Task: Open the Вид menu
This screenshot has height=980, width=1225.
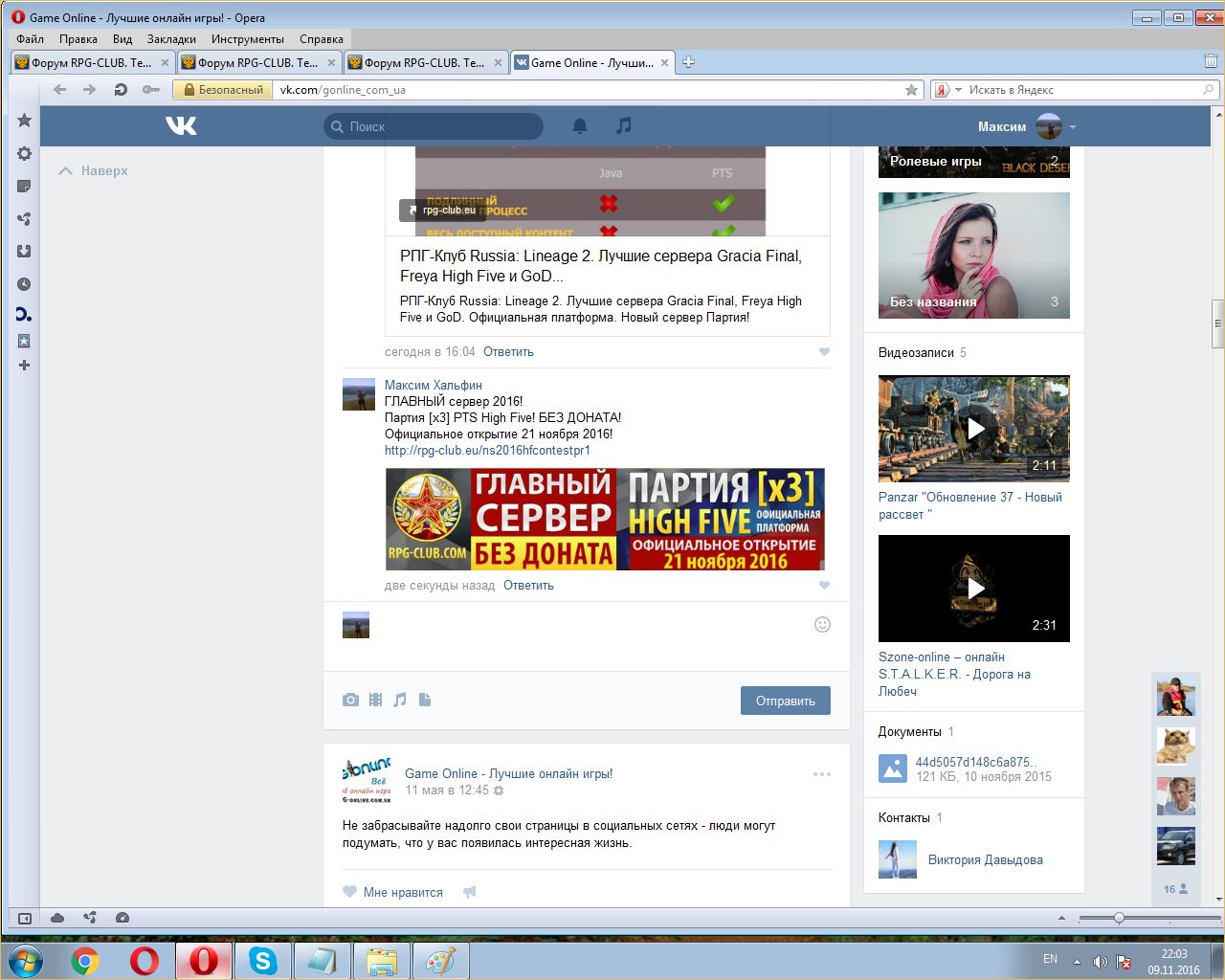Action: pyautogui.click(x=122, y=39)
